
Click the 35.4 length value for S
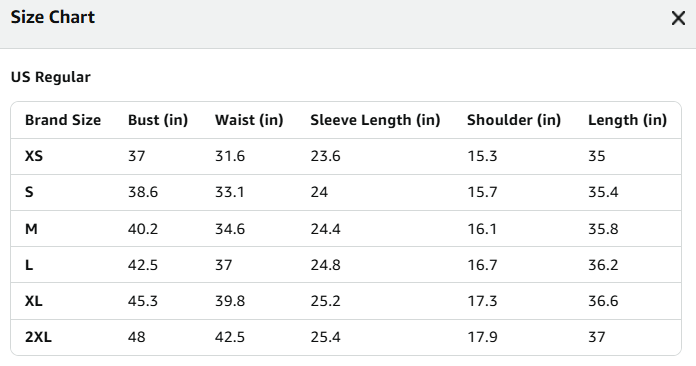[603, 192]
